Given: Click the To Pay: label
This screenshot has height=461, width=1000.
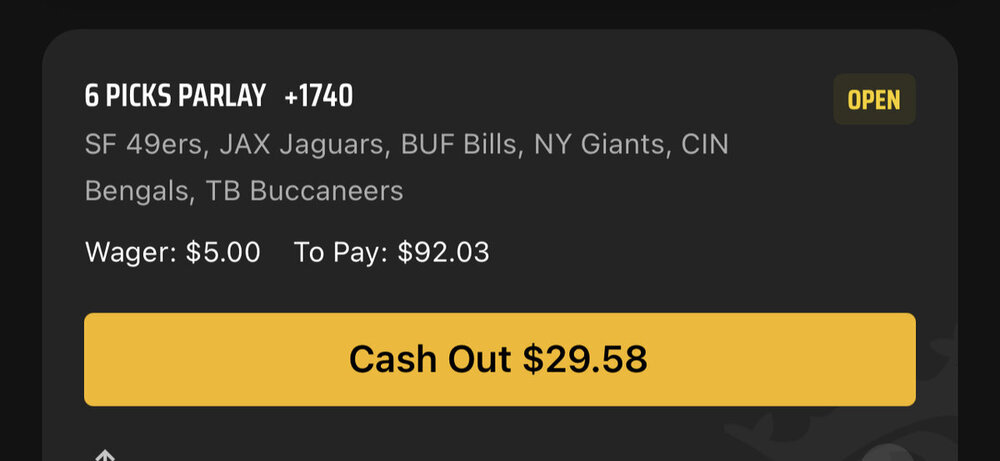Looking at the screenshot, I should pos(341,252).
